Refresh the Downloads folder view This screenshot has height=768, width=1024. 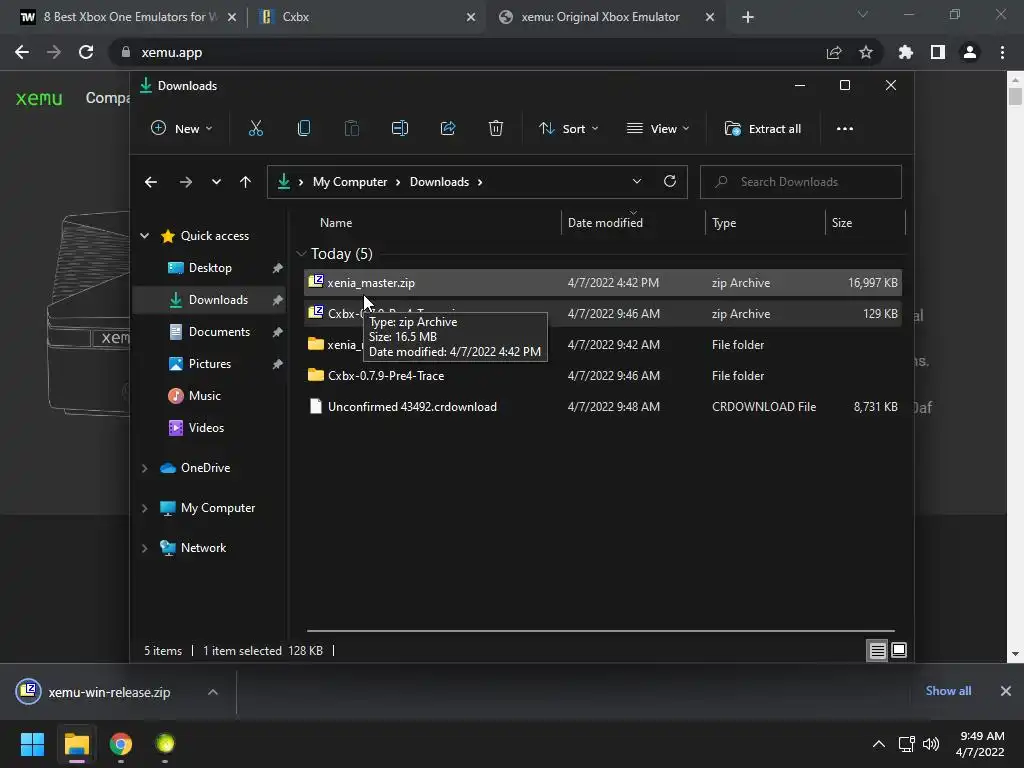669,182
